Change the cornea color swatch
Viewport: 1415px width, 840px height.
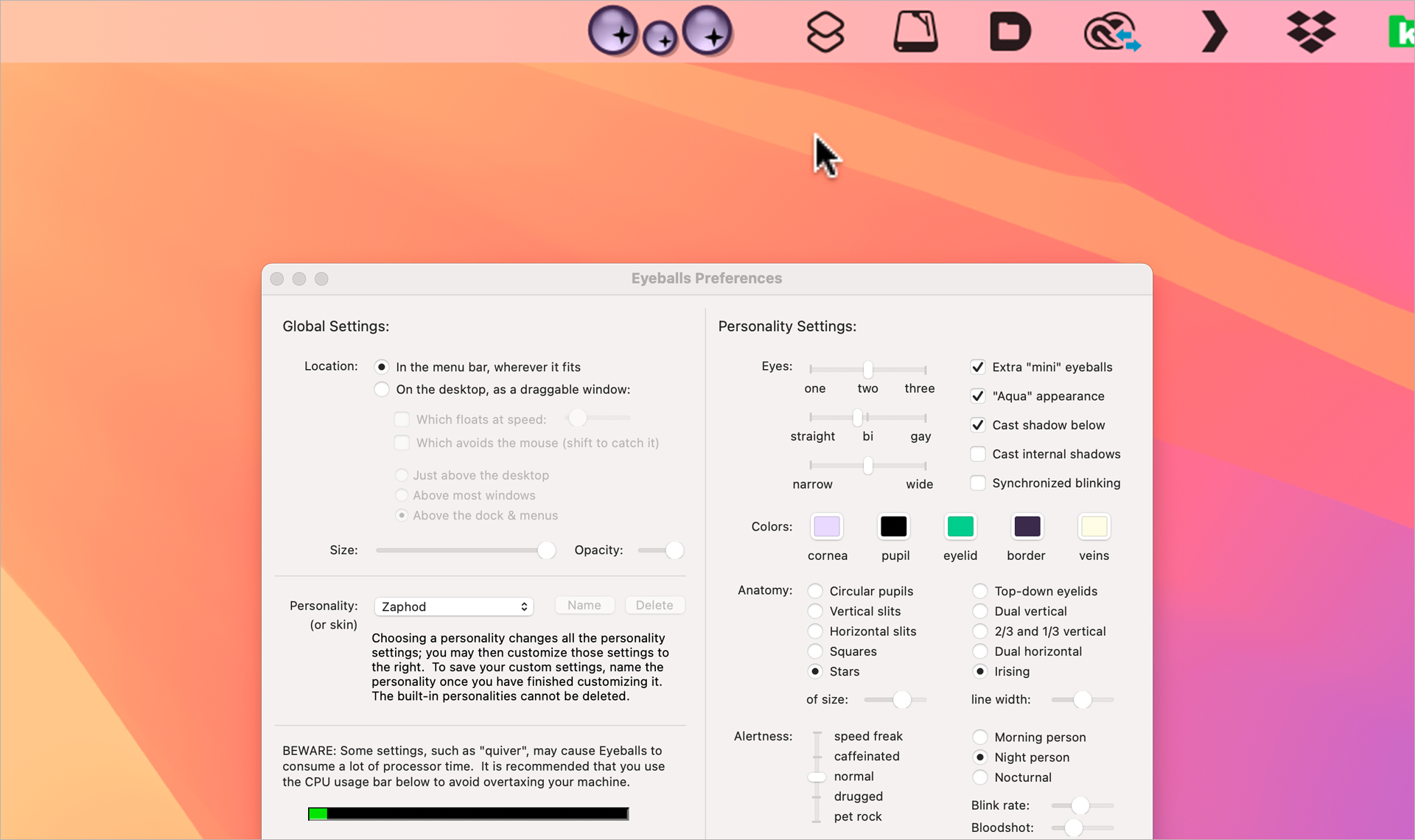coord(827,526)
